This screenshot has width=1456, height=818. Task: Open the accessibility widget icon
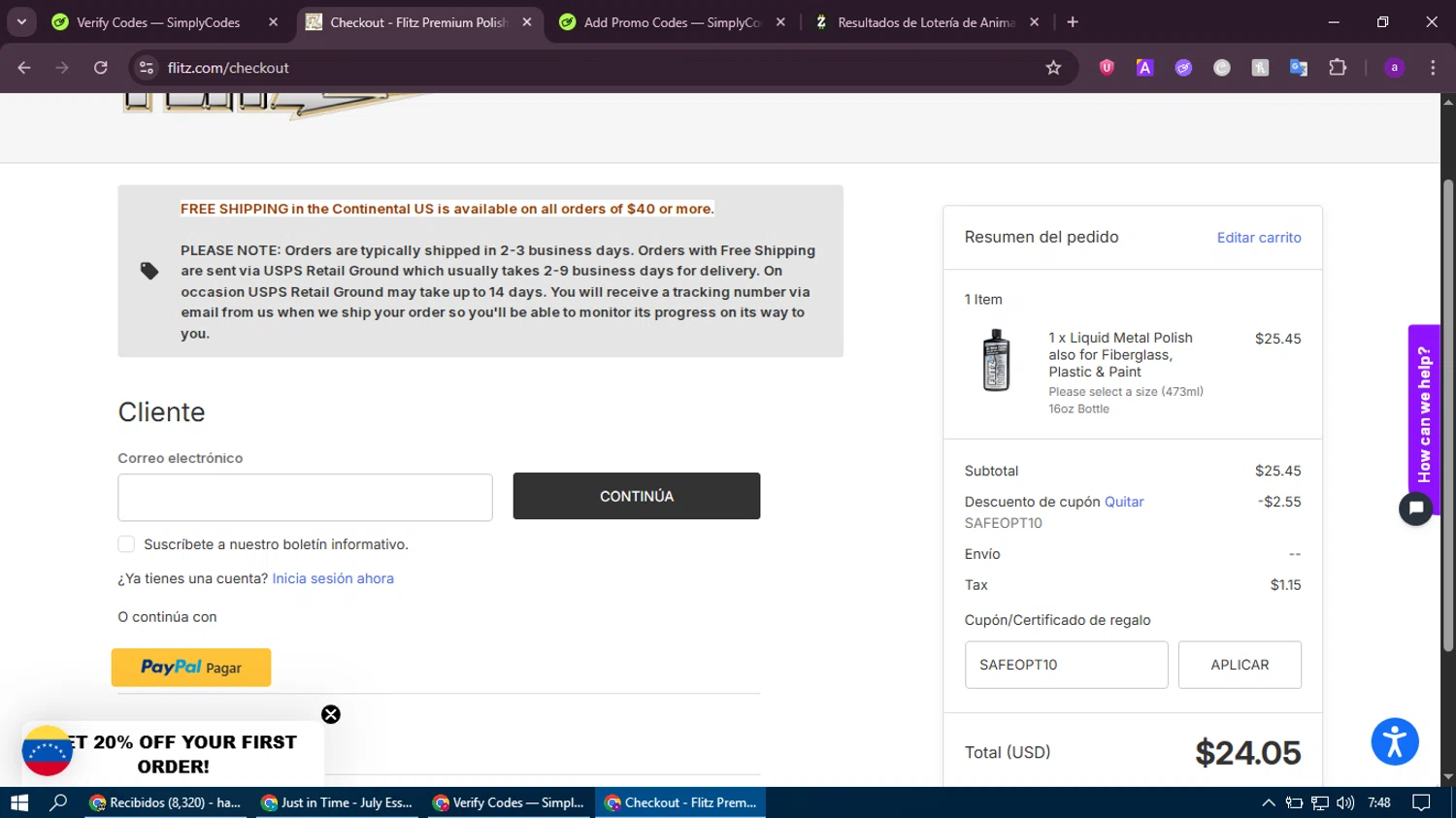coord(1395,741)
